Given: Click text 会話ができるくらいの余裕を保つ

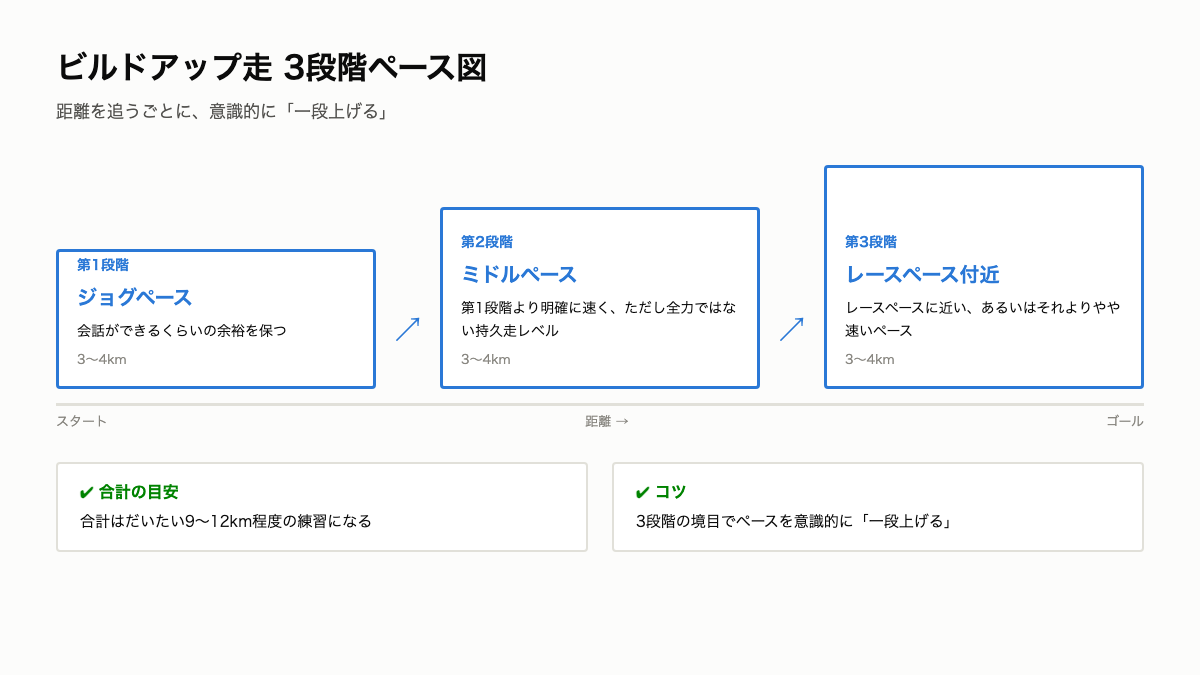Looking at the screenshot, I should (182, 330).
